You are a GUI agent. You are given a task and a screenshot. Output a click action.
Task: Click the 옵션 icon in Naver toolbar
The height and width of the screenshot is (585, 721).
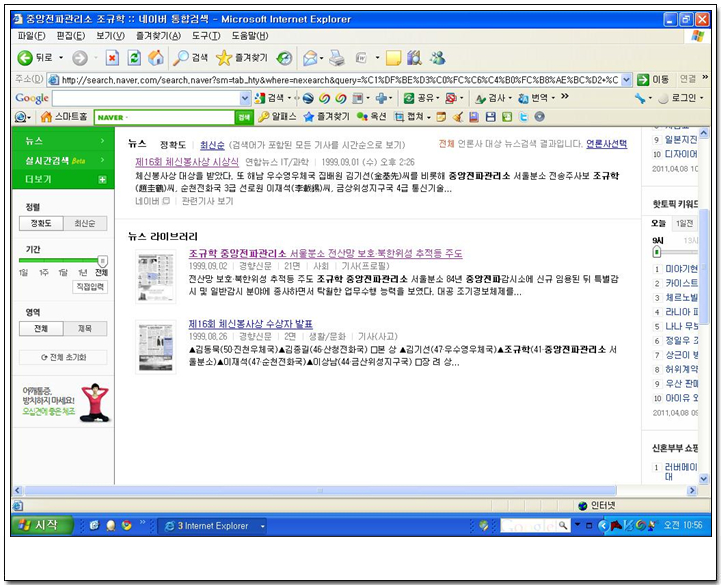pyautogui.click(x=362, y=117)
